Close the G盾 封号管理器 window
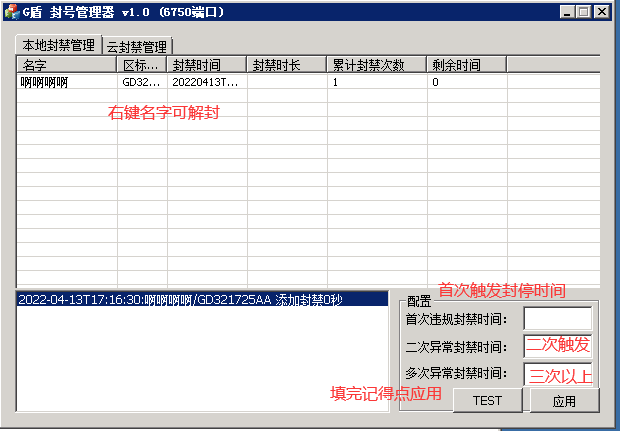 602,12
